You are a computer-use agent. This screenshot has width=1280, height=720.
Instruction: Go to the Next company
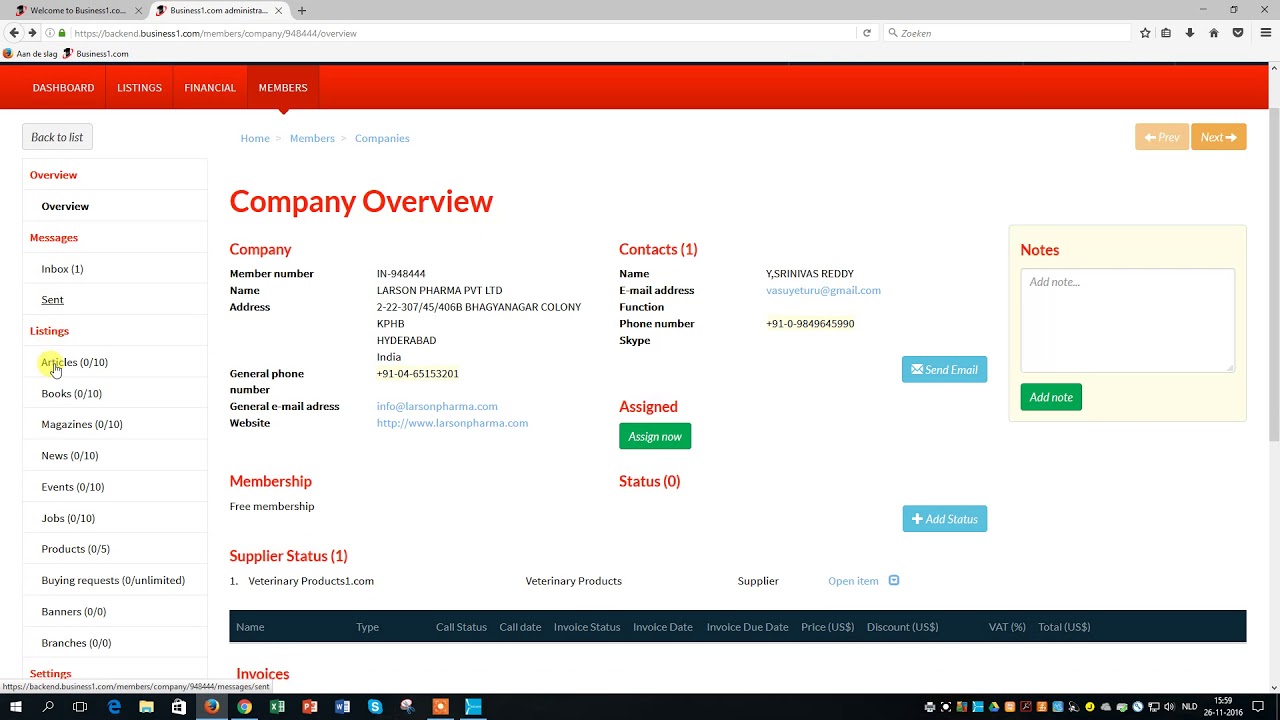point(1218,137)
